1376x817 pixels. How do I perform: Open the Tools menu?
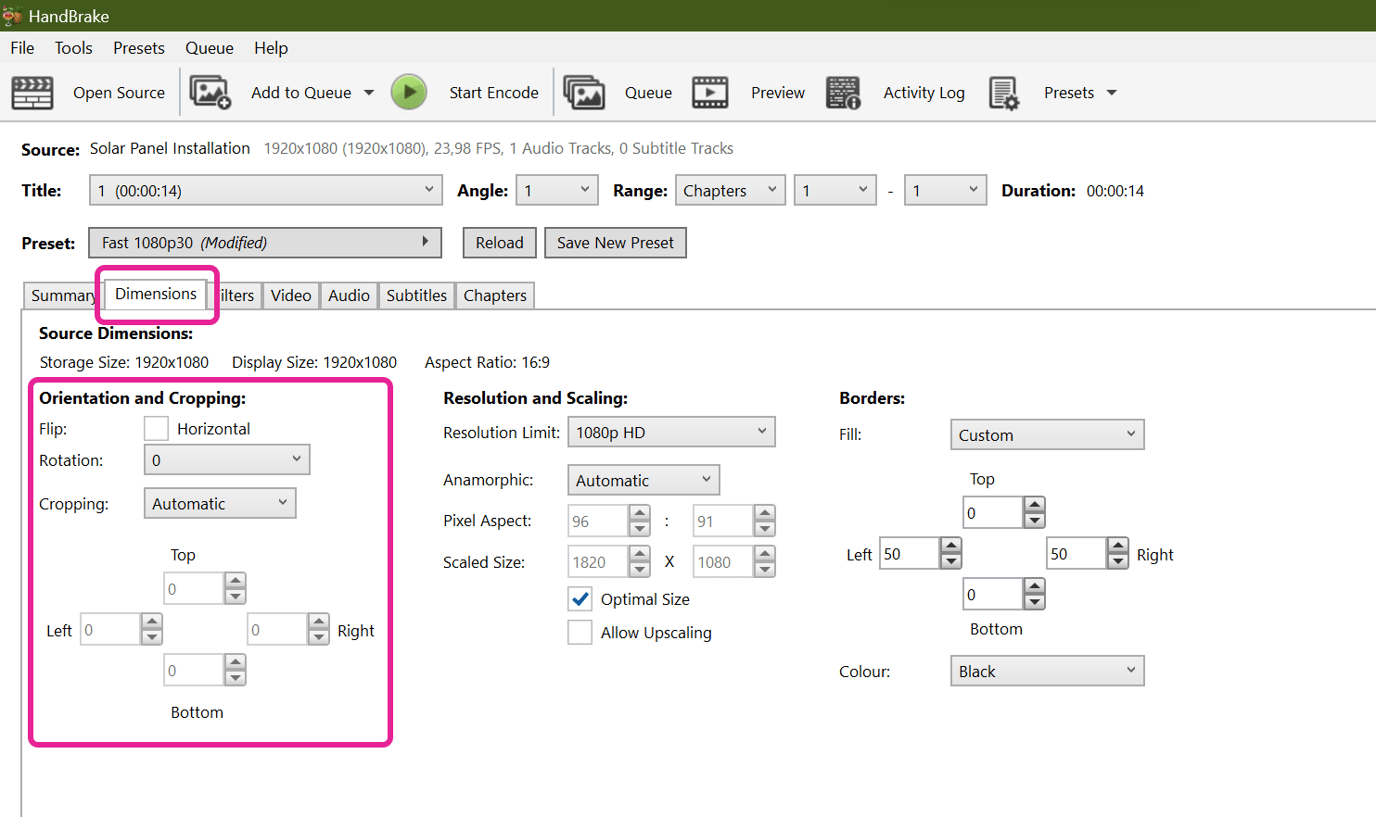coord(73,47)
